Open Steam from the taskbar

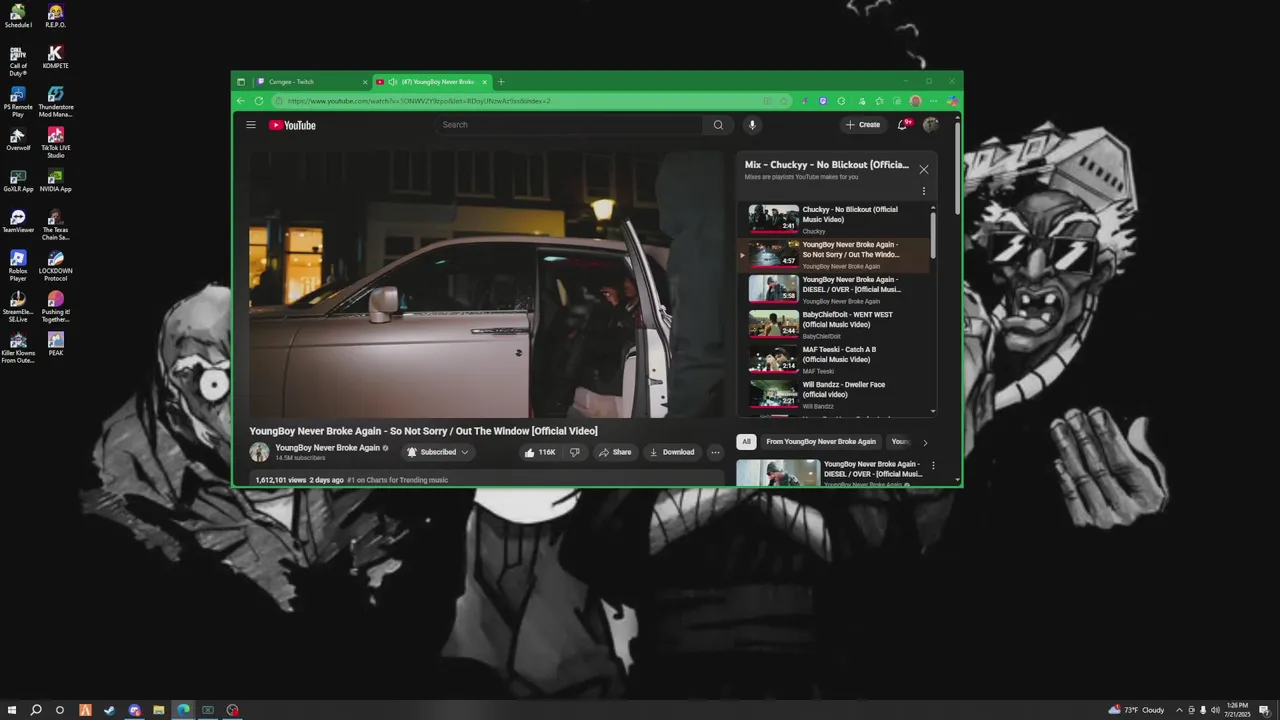tap(109, 710)
